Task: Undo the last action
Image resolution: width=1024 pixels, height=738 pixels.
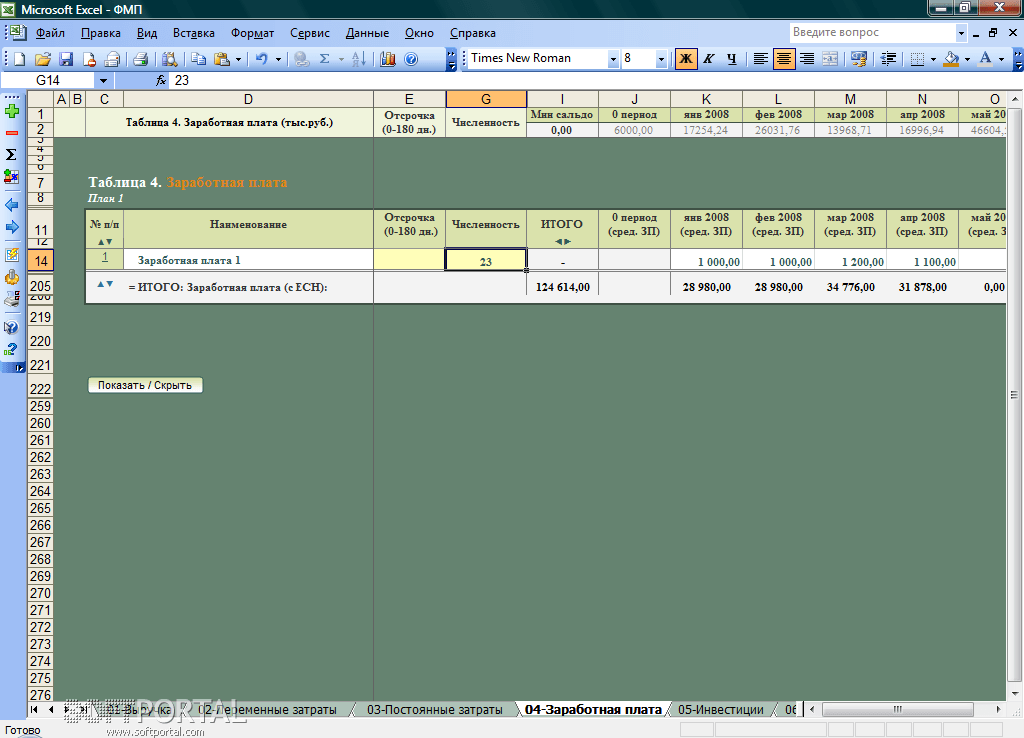Action: (x=262, y=59)
